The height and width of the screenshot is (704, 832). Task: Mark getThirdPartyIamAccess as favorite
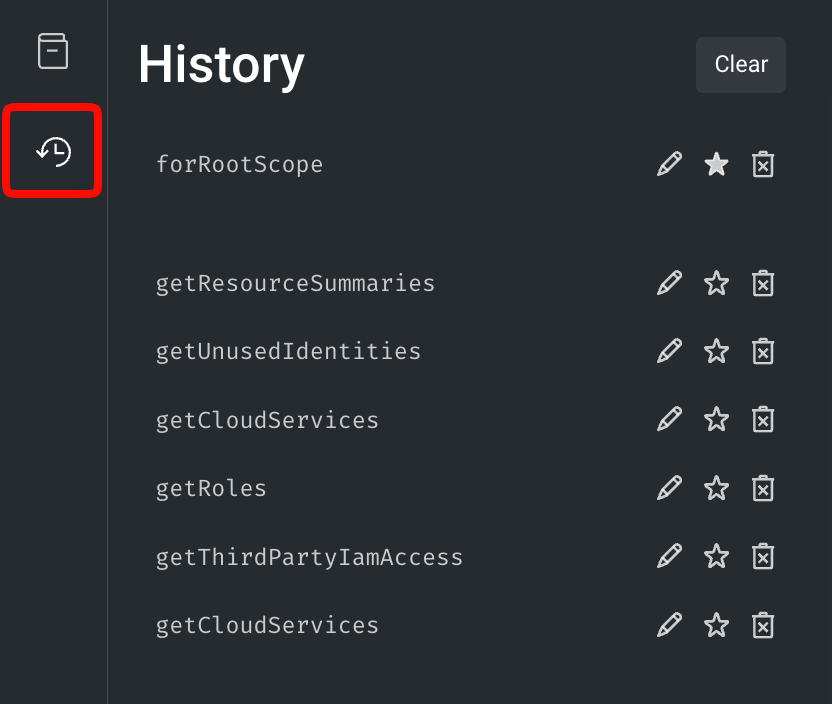tap(716, 556)
